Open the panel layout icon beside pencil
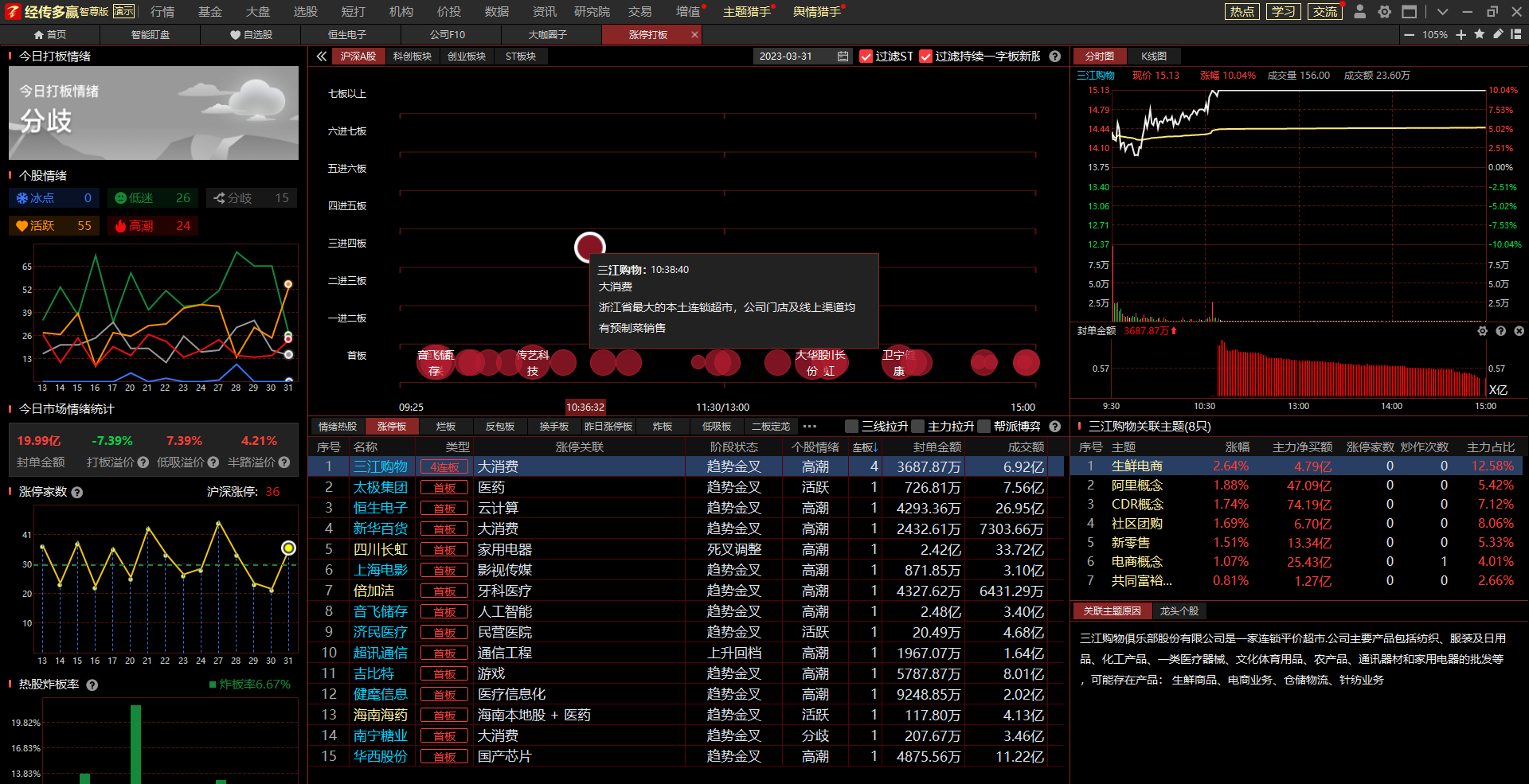Screen dimensions: 1529x784 click(x=1515, y=34)
